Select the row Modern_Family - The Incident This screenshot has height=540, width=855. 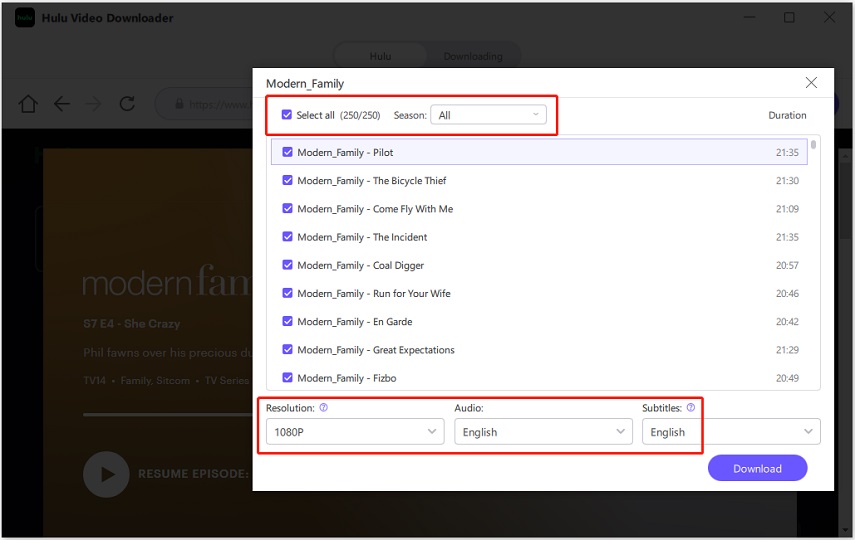[x=539, y=237]
